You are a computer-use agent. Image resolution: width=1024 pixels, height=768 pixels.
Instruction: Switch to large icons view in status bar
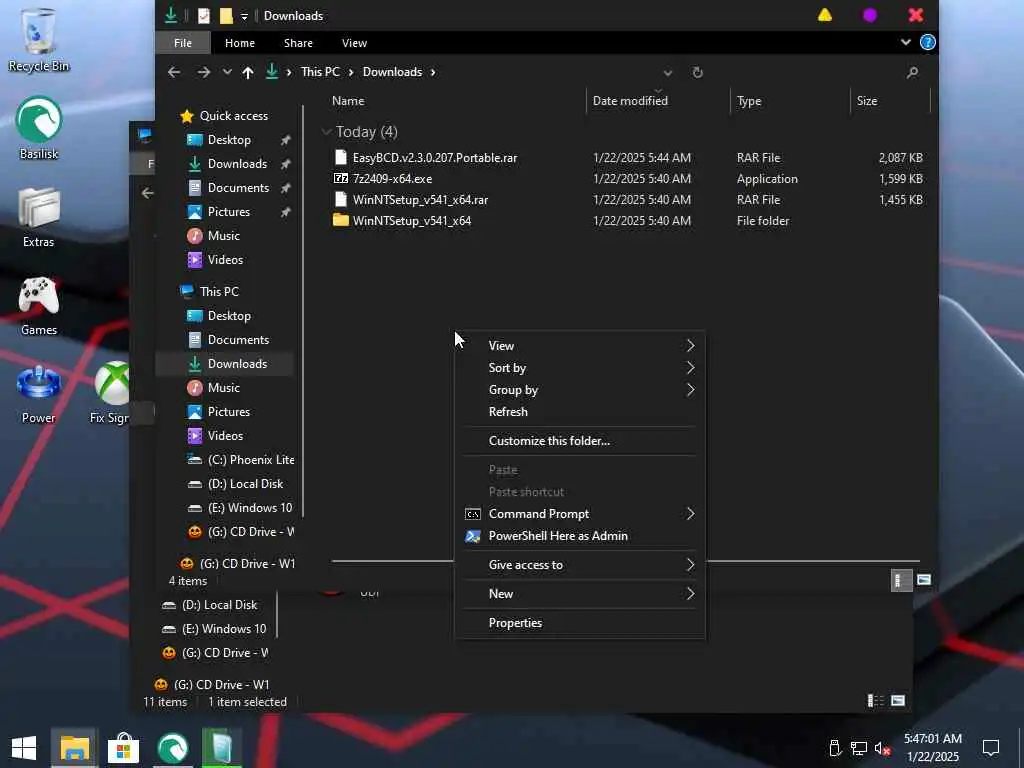923,580
